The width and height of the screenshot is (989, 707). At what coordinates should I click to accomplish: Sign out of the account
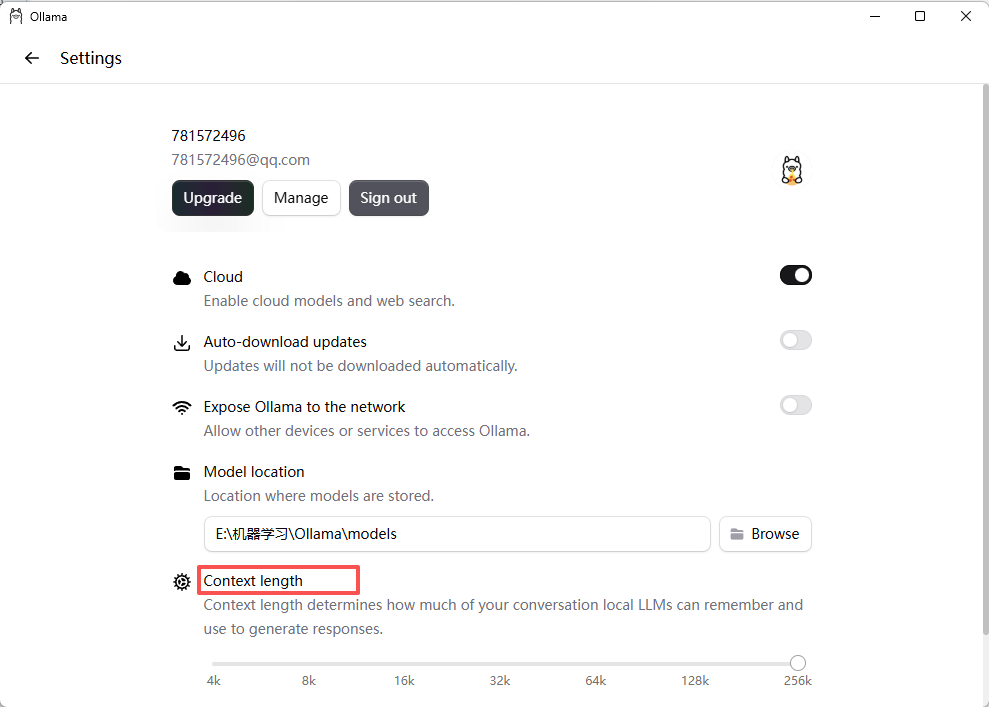click(389, 198)
